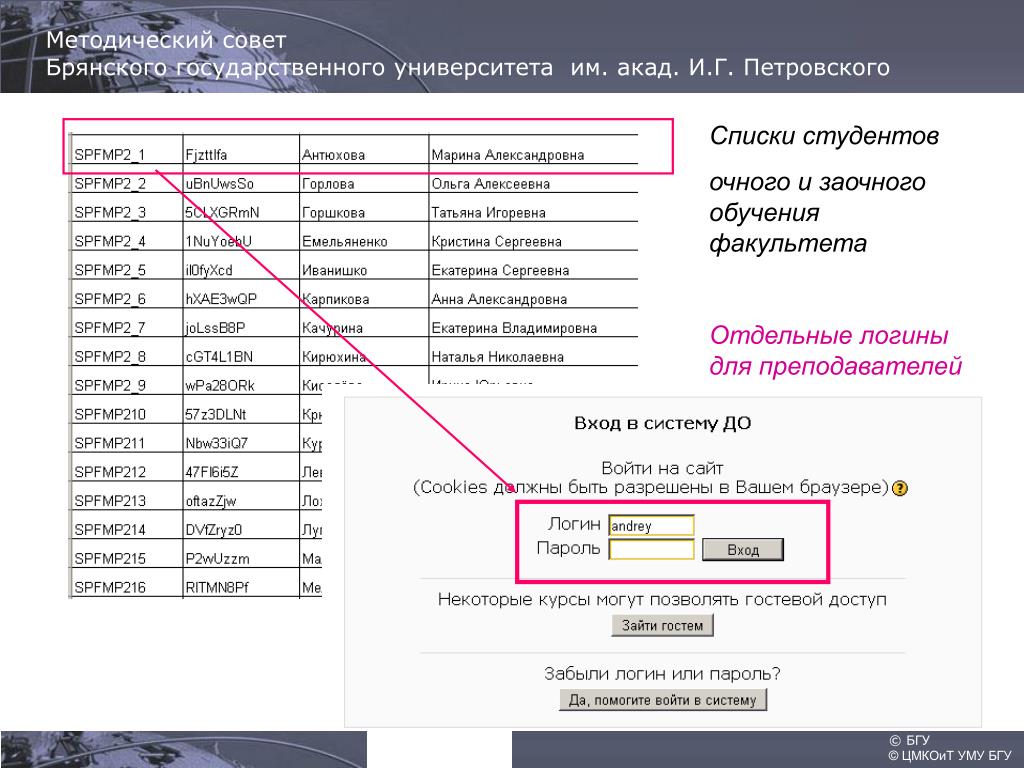Screen dimensions: 1024x768
Task: Click the heading Вход в систему ДО
Action: point(662,423)
